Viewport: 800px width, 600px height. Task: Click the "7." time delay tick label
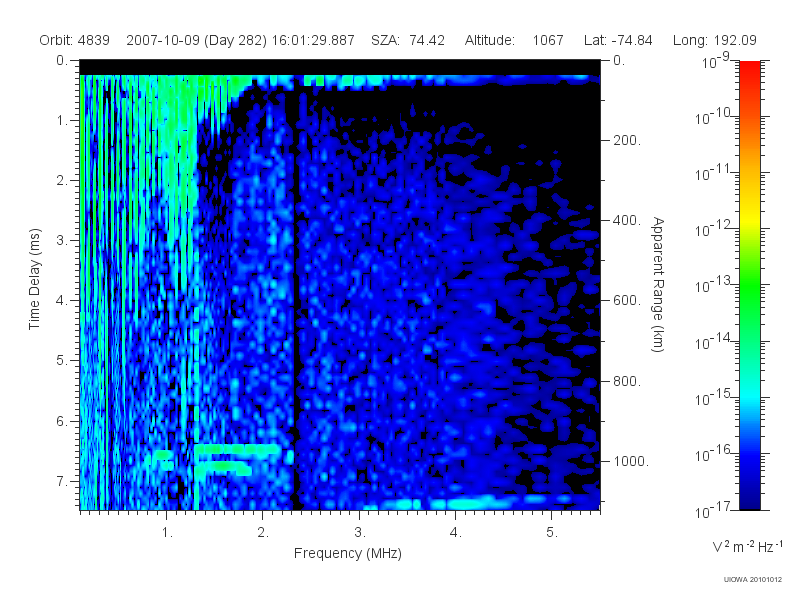click(62, 481)
